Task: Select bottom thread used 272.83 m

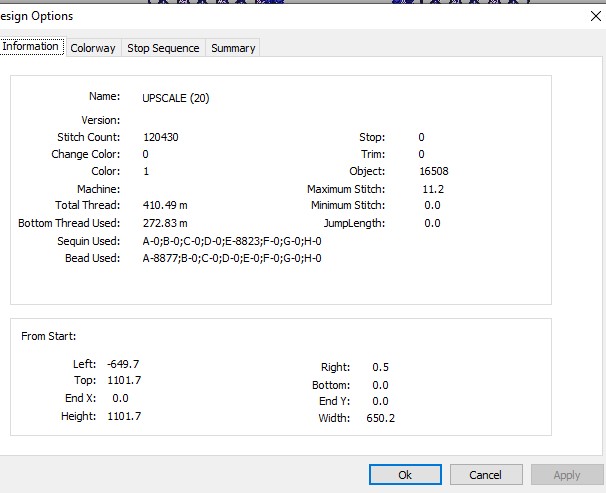Action: [165, 223]
